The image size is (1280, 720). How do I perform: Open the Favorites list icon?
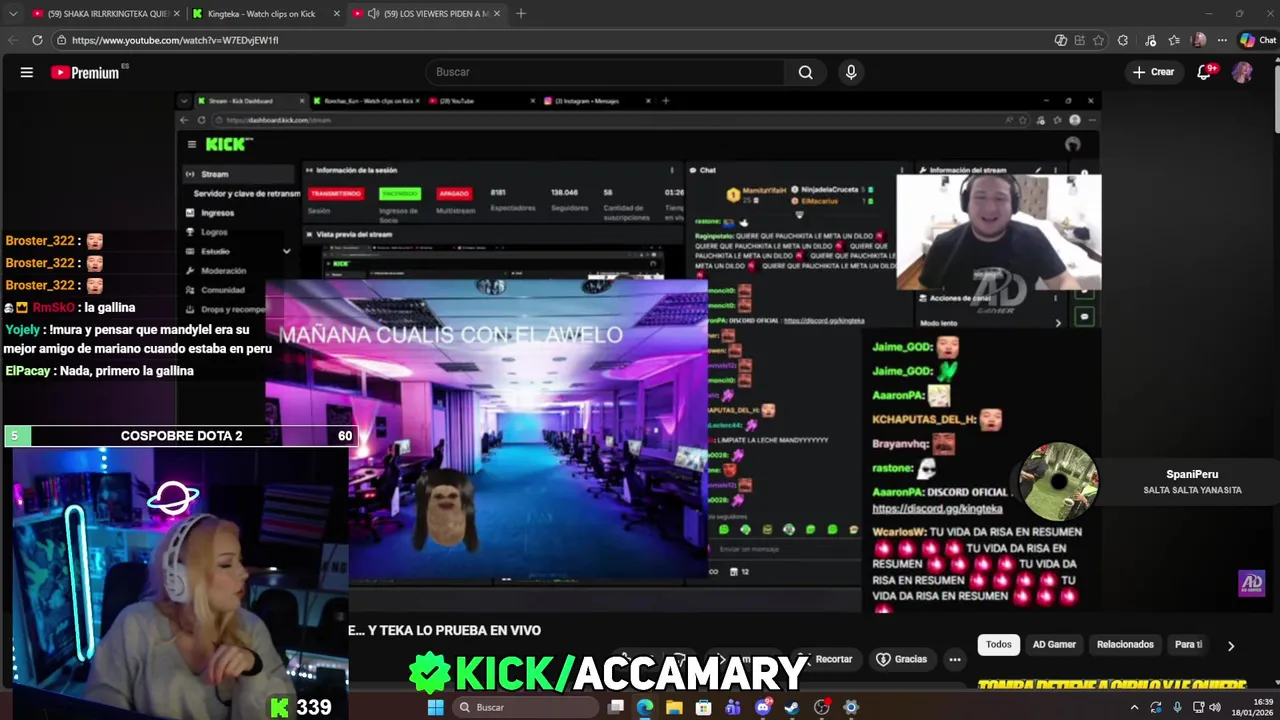[1175, 40]
